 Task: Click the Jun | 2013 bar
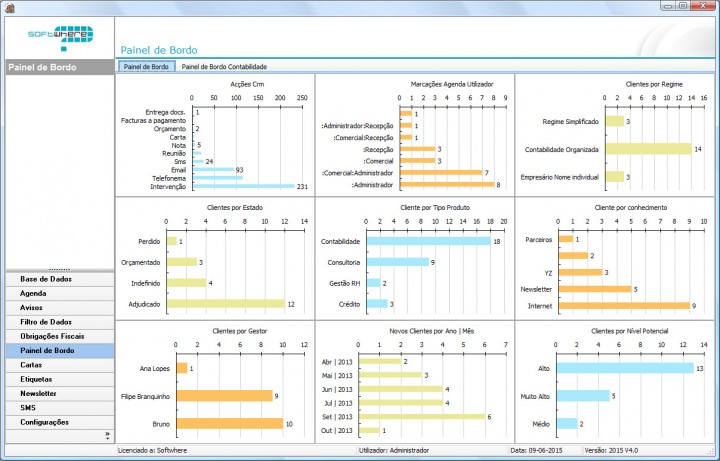(x=401, y=389)
